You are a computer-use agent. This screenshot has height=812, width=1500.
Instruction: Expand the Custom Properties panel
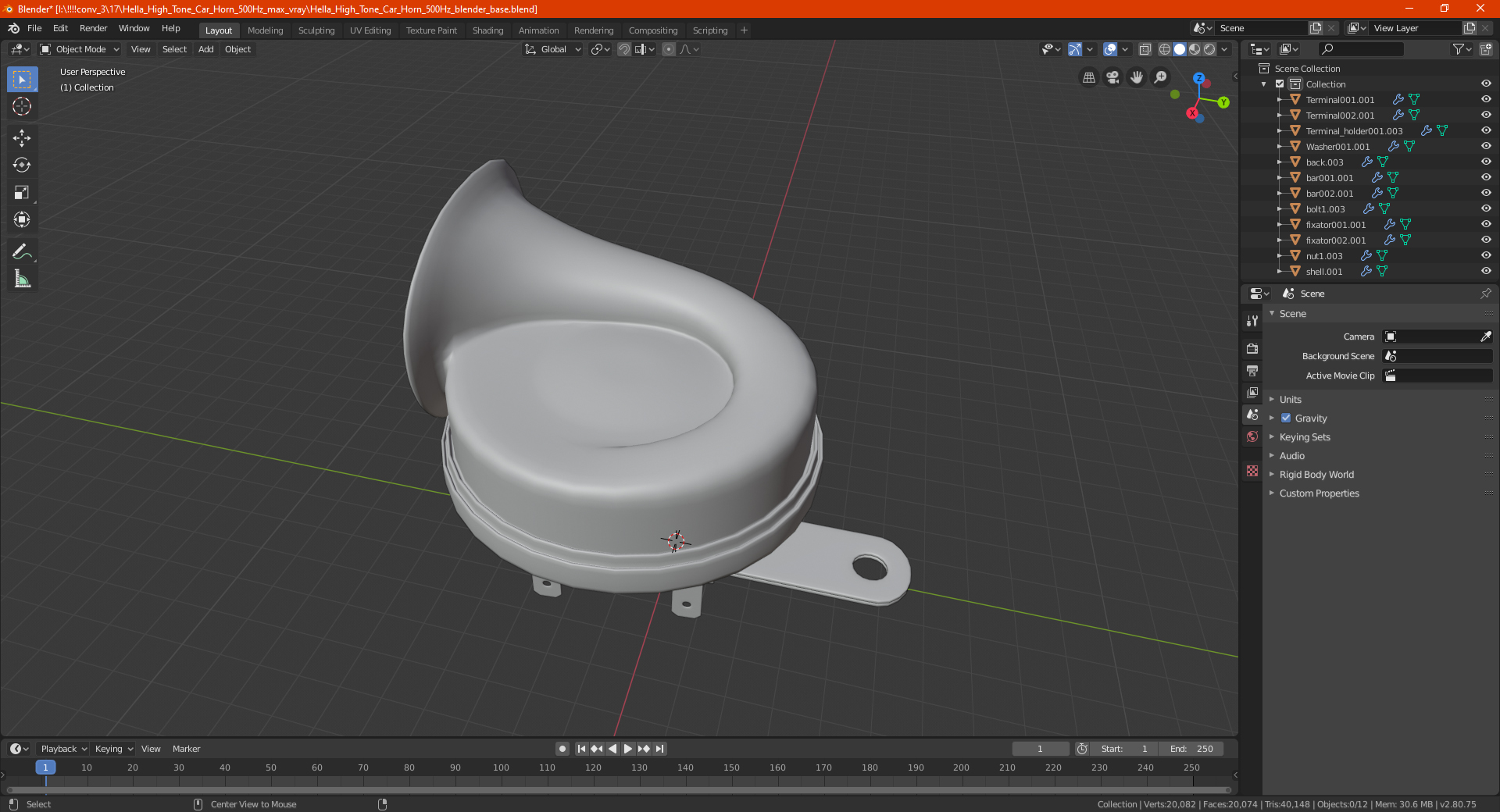pyautogui.click(x=1319, y=493)
